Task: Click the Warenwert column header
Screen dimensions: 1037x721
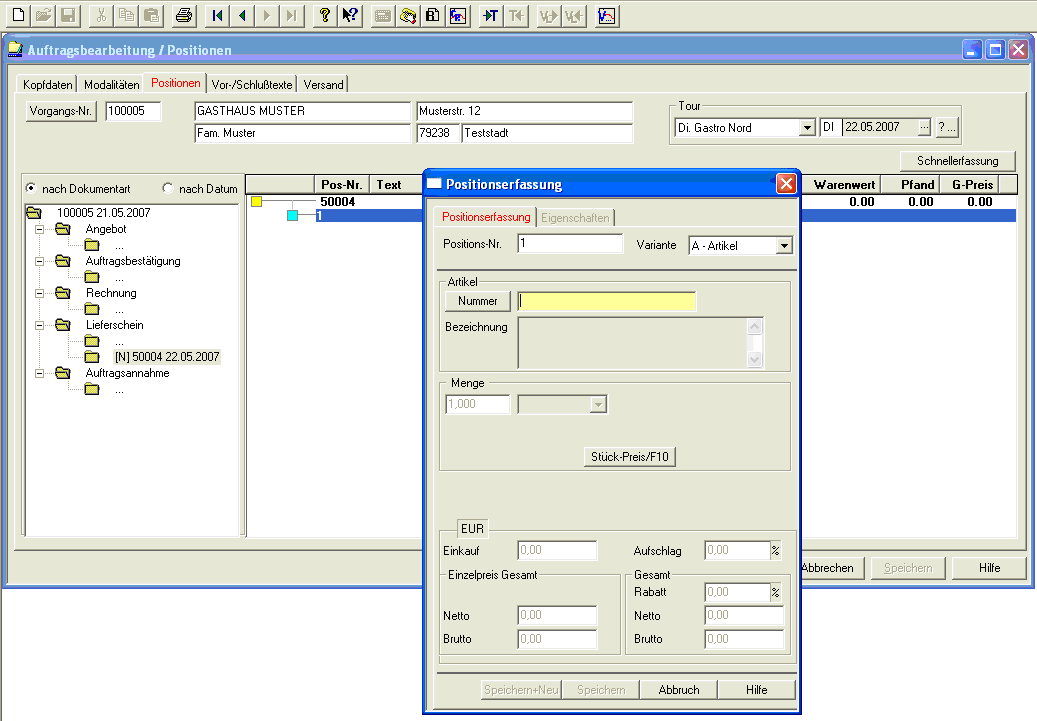Action: point(844,185)
